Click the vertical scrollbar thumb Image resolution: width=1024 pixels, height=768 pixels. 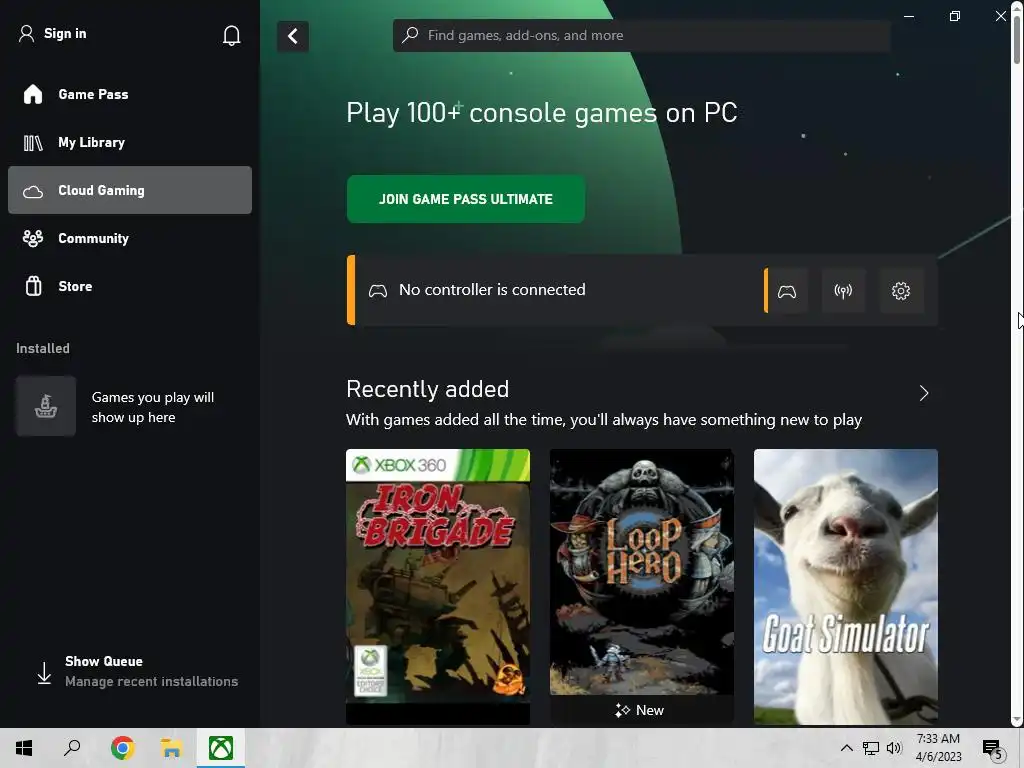(x=1017, y=38)
